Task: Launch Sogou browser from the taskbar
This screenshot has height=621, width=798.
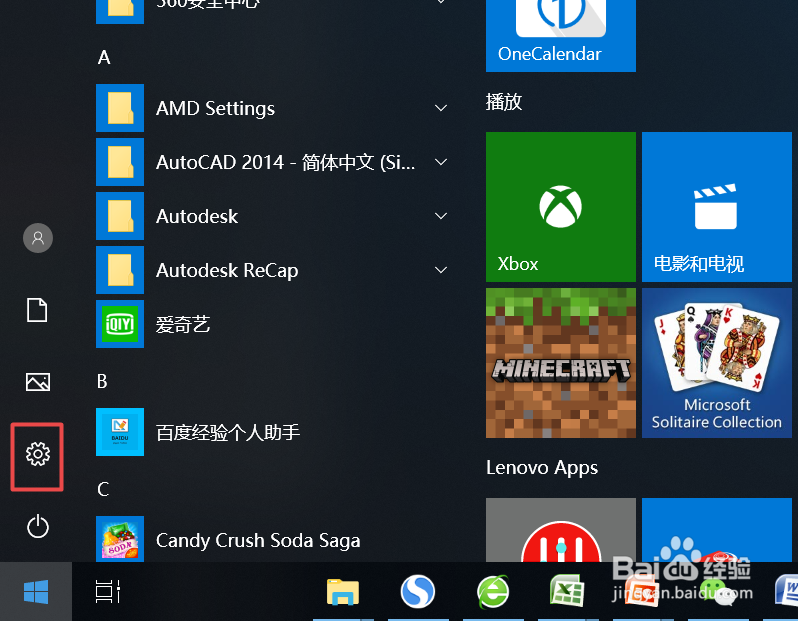Action: pos(417,592)
